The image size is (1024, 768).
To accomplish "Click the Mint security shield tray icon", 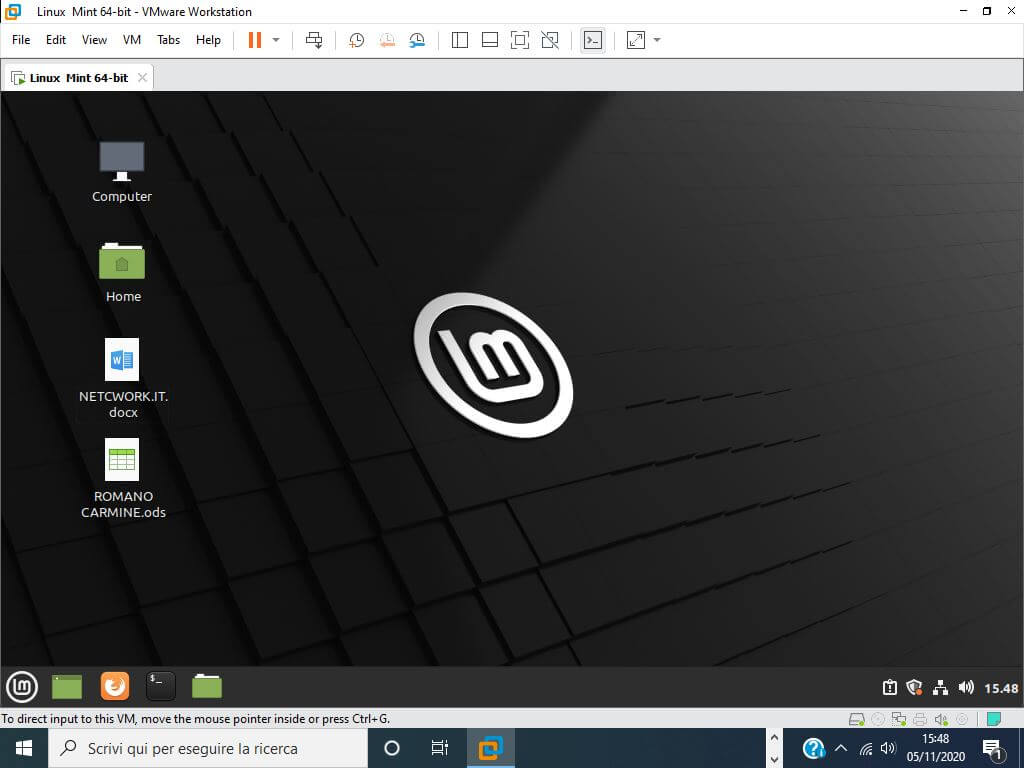I will coord(914,688).
